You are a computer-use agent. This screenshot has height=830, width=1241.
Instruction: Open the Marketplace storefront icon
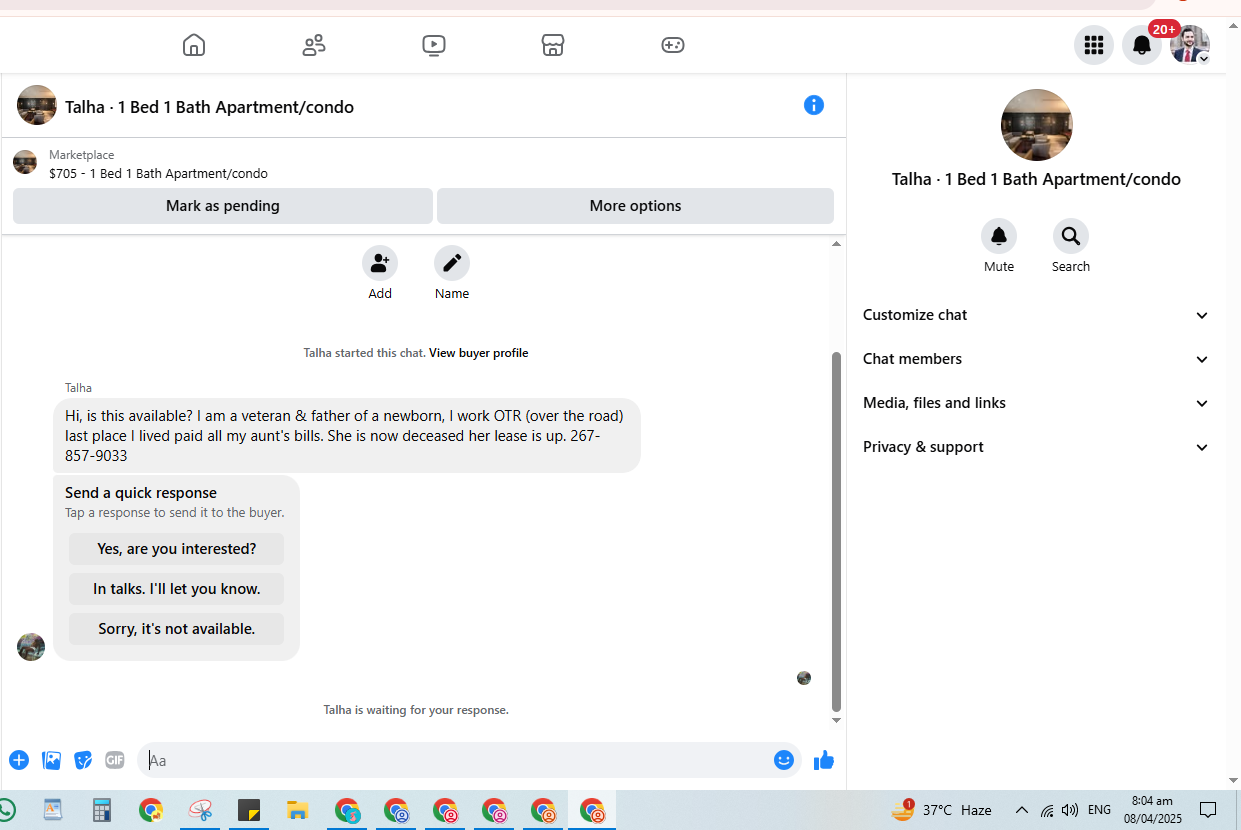(x=553, y=45)
